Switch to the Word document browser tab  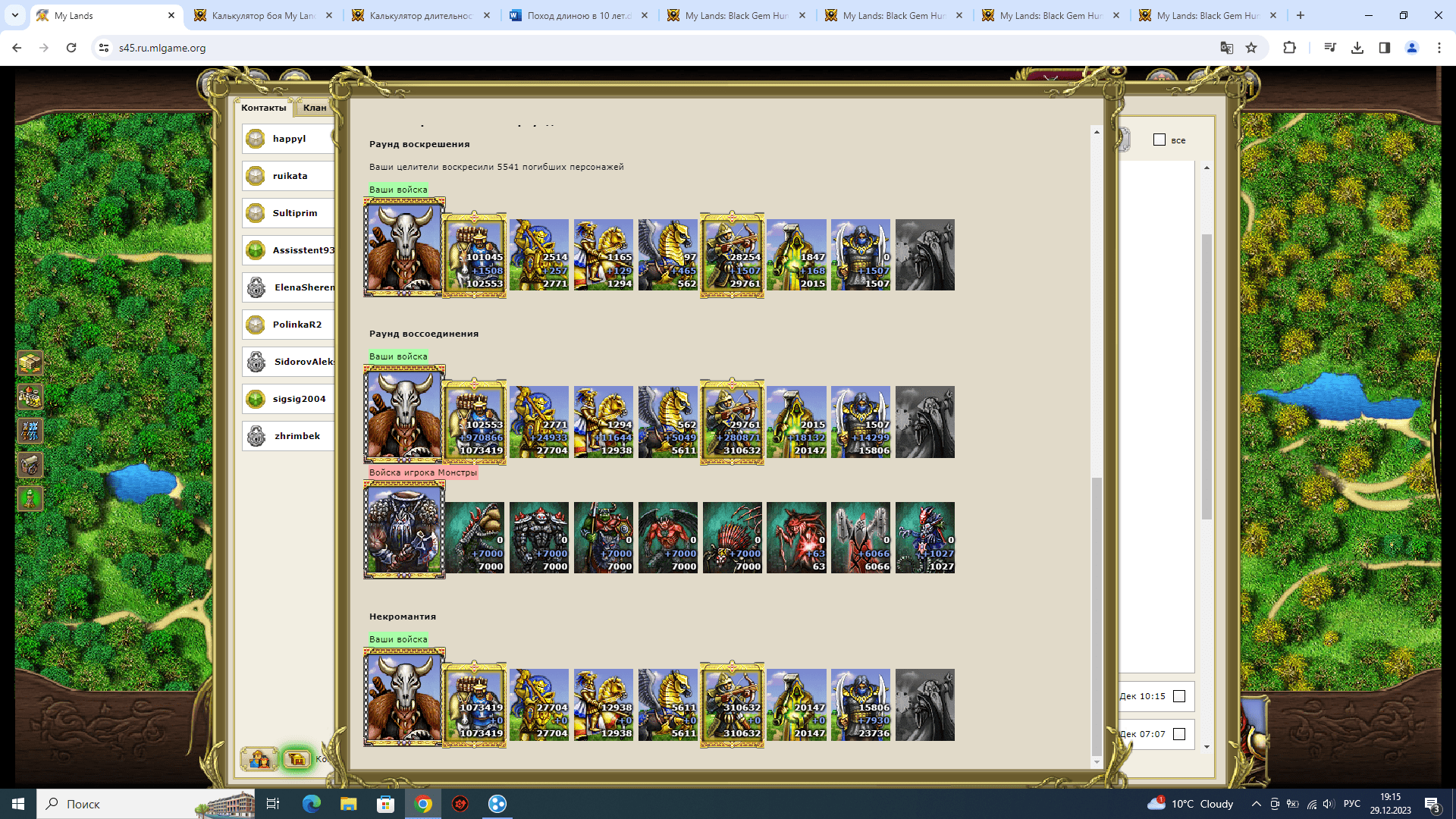pos(579,15)
